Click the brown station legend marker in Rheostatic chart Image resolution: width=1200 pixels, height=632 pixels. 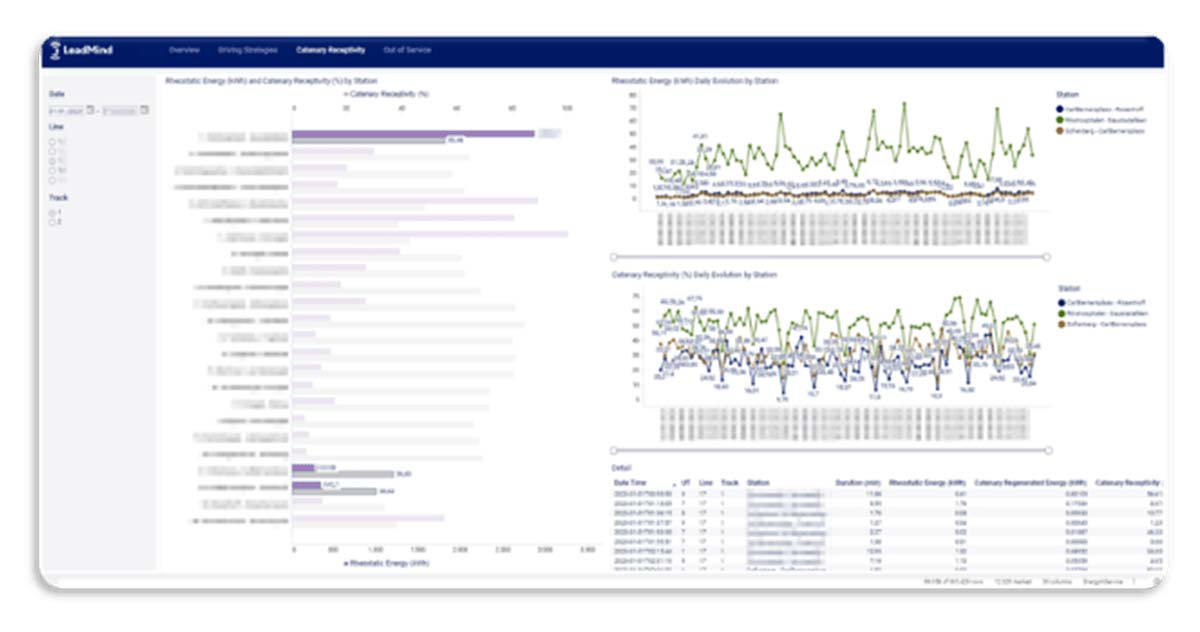[1059, 129]
